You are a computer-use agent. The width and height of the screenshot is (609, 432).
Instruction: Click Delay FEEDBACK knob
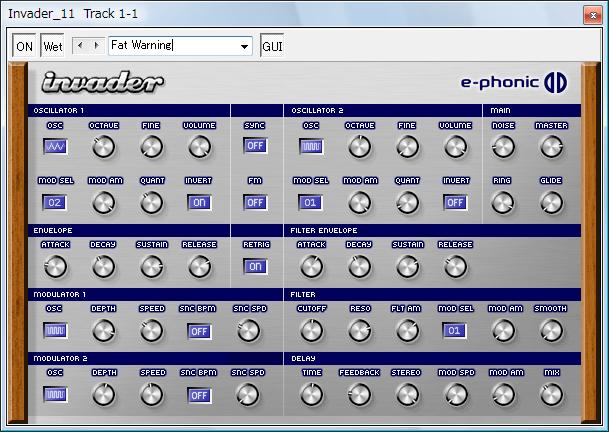360,395
